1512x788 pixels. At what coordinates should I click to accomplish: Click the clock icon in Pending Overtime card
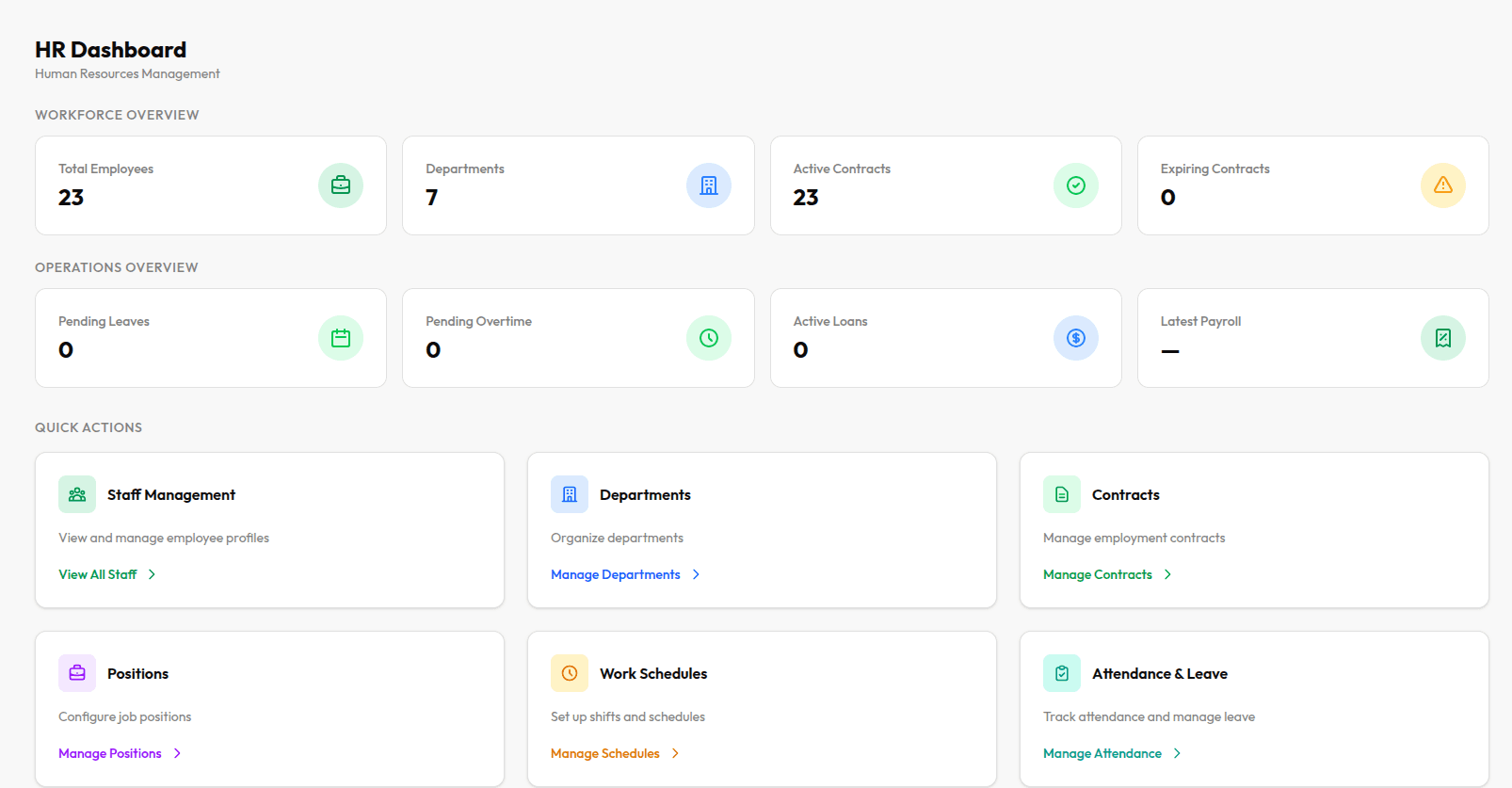709,338
